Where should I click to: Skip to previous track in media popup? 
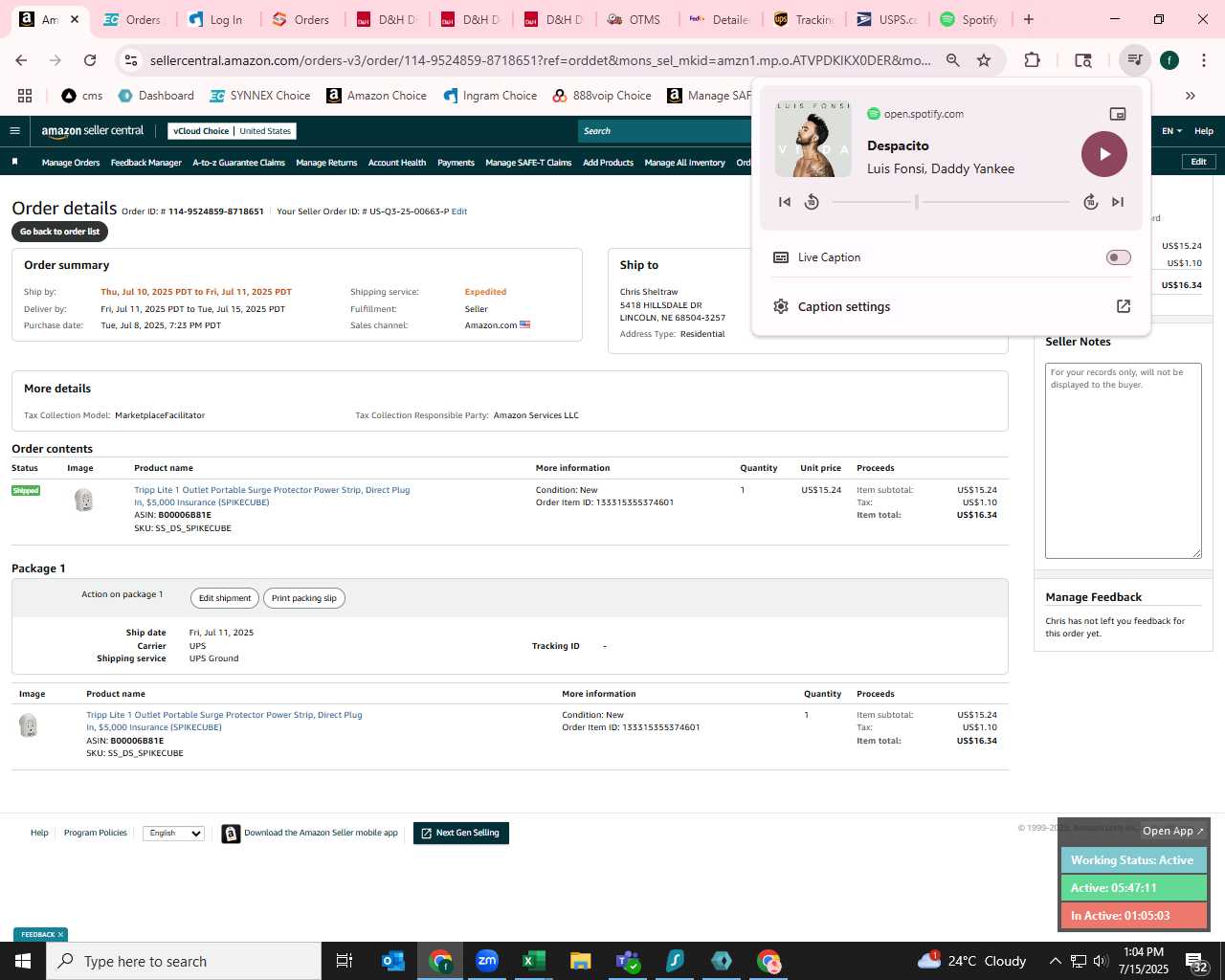tap(785, 202)
